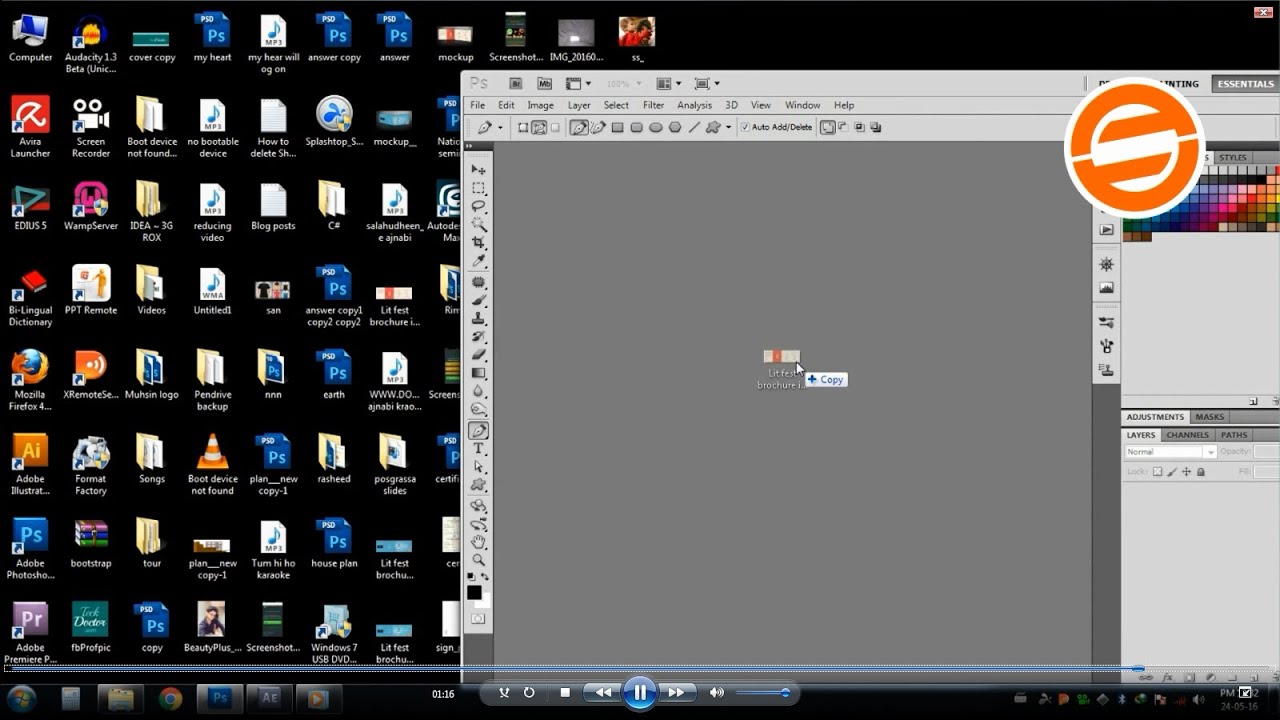Toggle Lock image pixels in Layers panel
This screenshot has height=720, width=1280.
pyautogui.click(x=1172, y=472)
